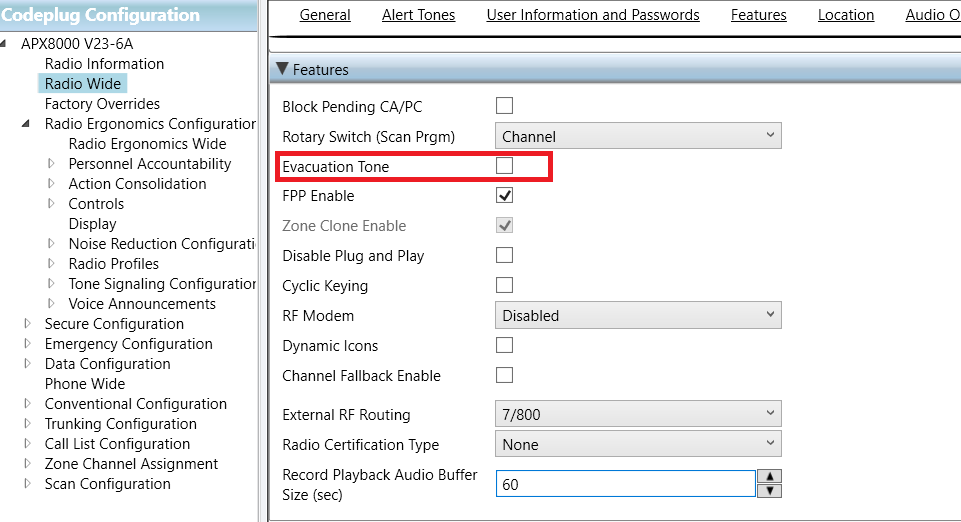Enable the Evacuation Tone checkbox
The image size is (961, 522).
click(504, 165)
